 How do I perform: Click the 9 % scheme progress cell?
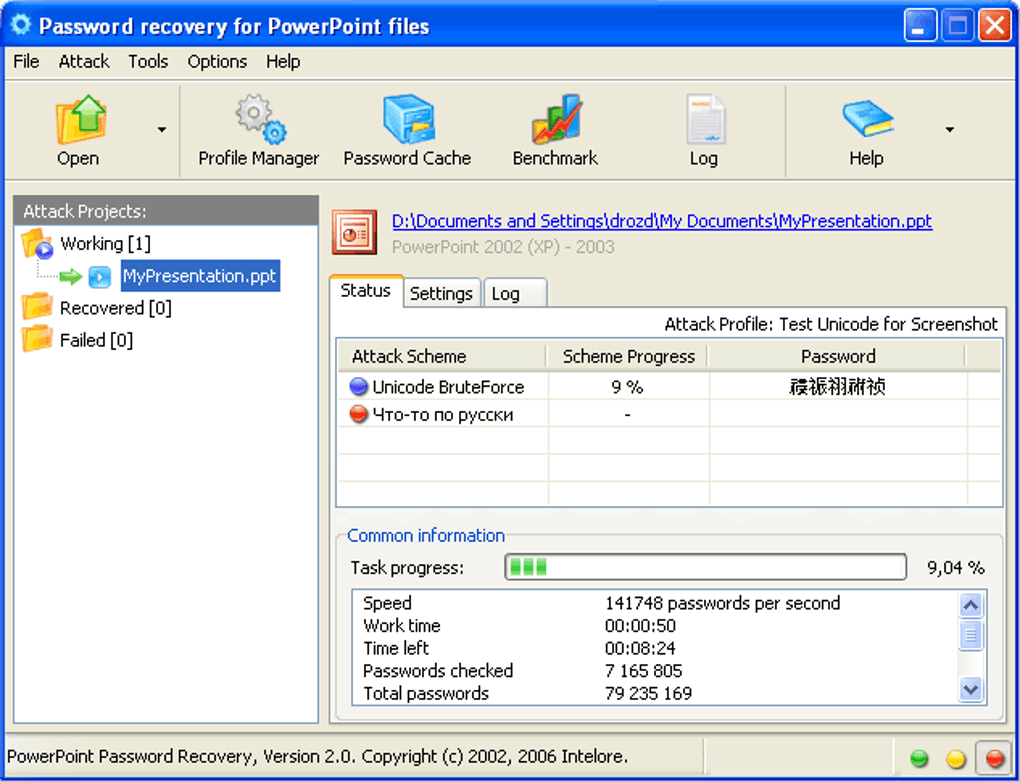pos(627,386)
